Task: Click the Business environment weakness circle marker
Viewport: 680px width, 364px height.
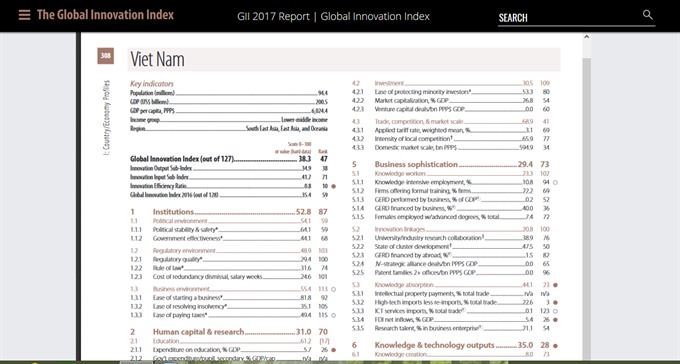Action: 333,289
